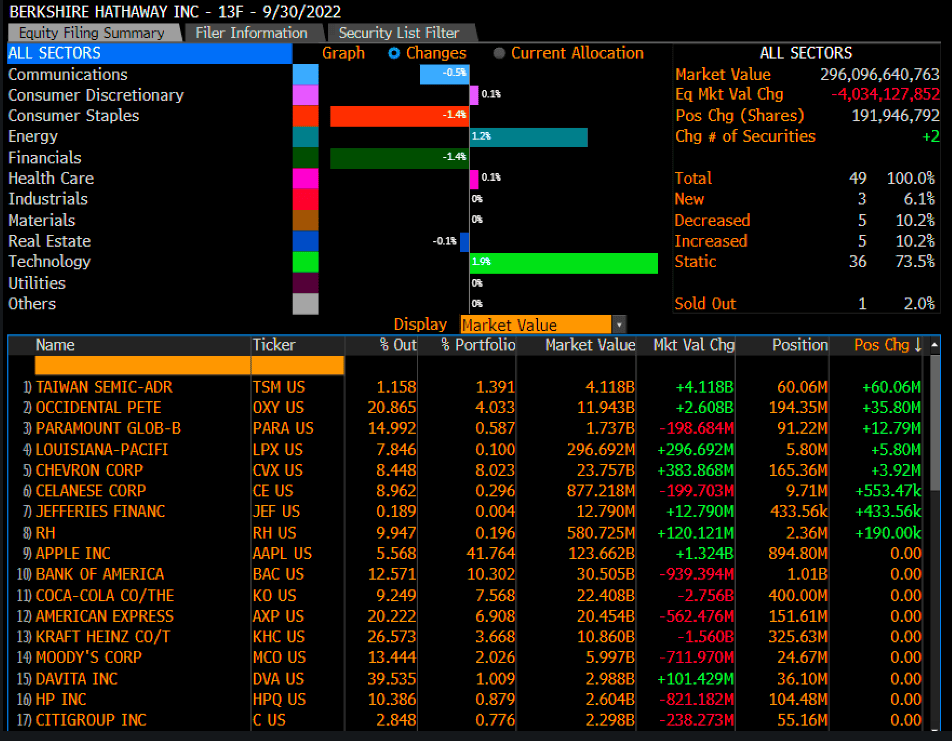The width and height of the screenshot is (952, 741).
Task: Click the Technology 1.9% green bar
Action: click(x=563, y=262)
